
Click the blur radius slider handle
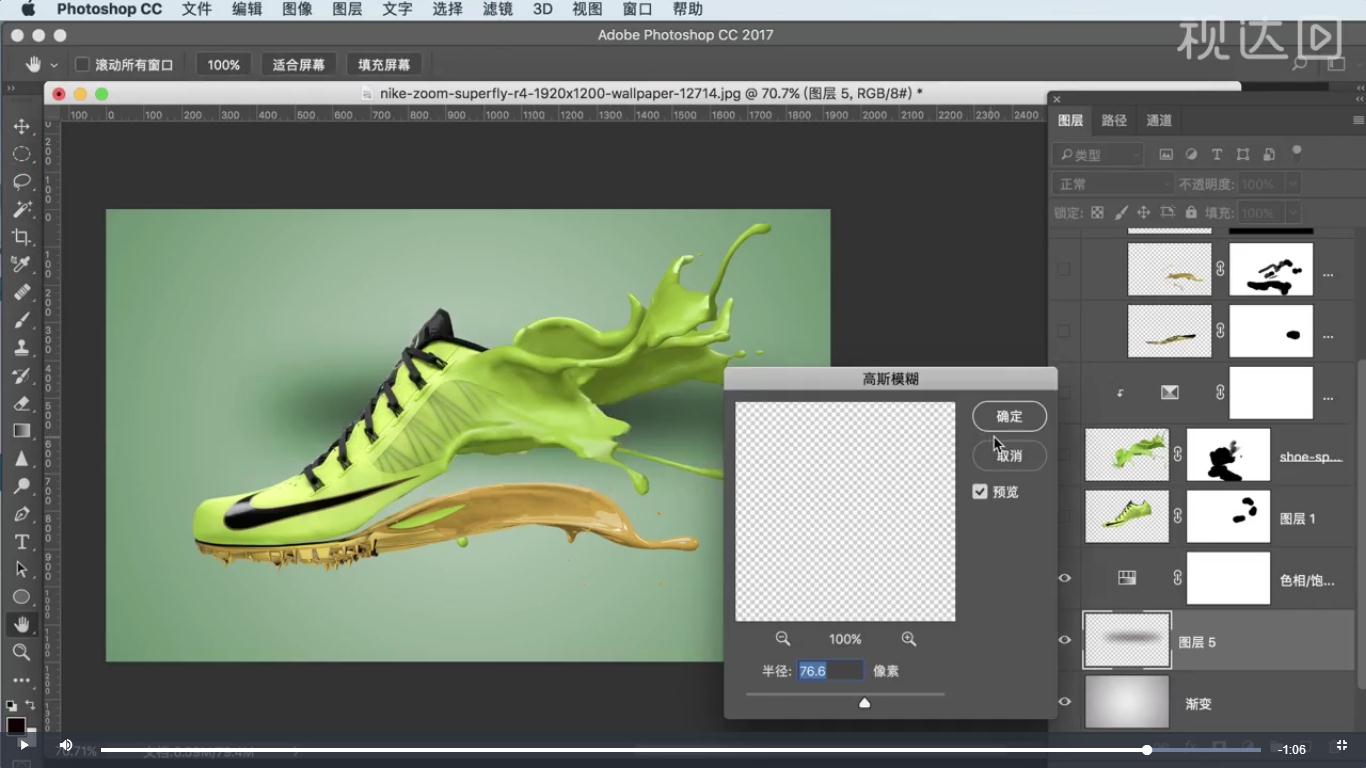click(865, 703)
